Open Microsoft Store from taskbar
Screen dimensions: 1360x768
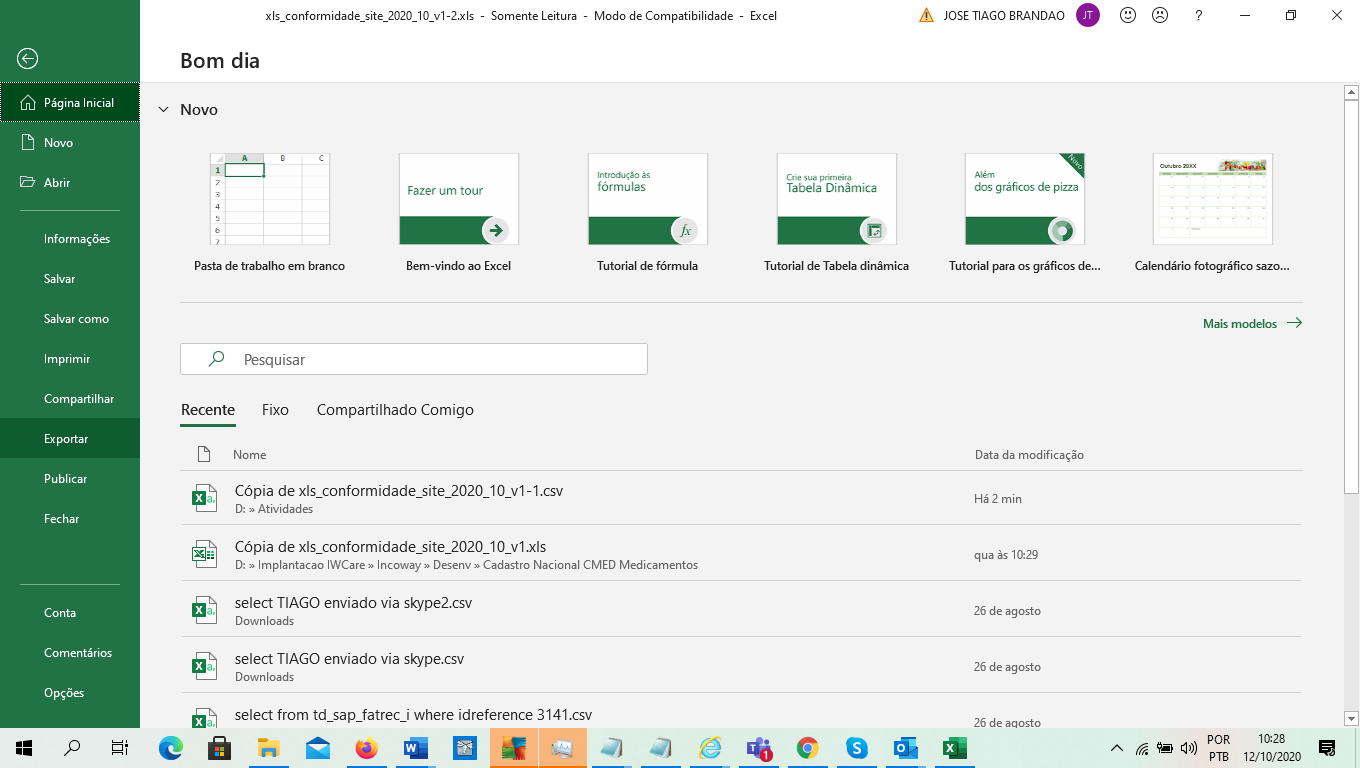220,748
